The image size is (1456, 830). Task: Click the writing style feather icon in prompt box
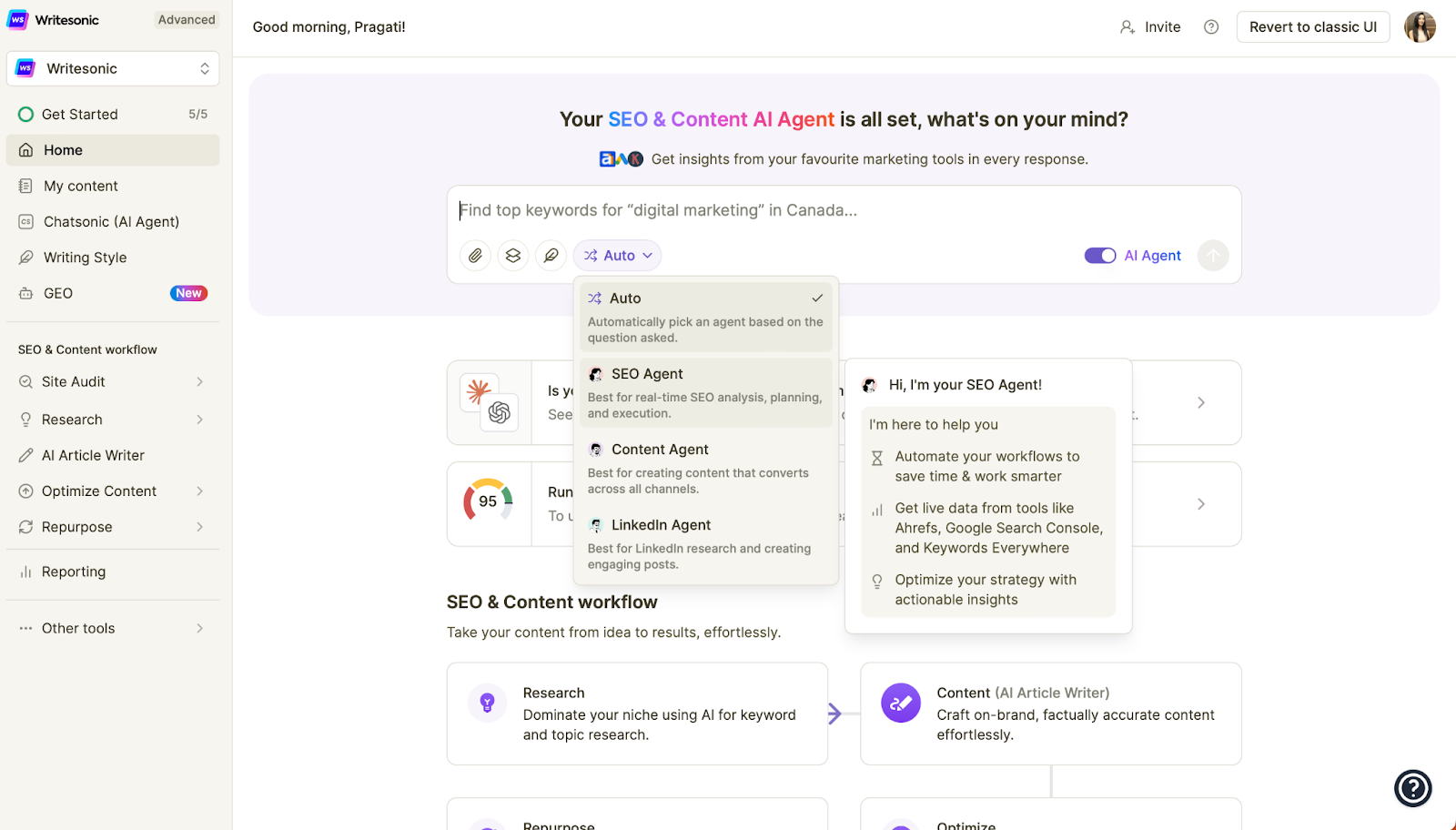coord(551,256)
